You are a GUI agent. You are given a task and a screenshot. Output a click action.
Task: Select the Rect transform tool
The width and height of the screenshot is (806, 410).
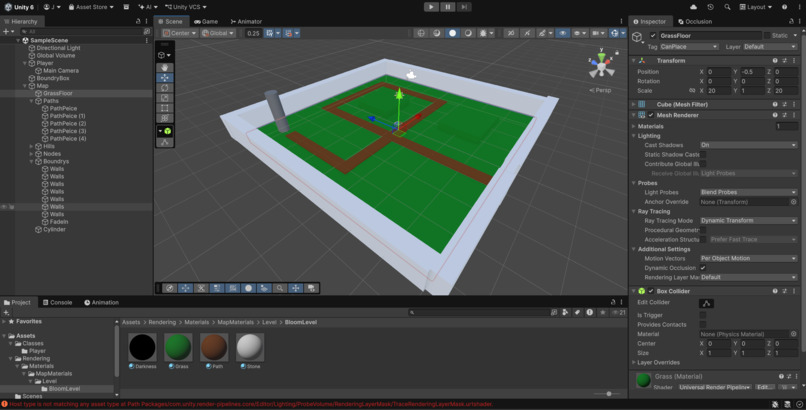pyautogui.click(x=164, y=108)
